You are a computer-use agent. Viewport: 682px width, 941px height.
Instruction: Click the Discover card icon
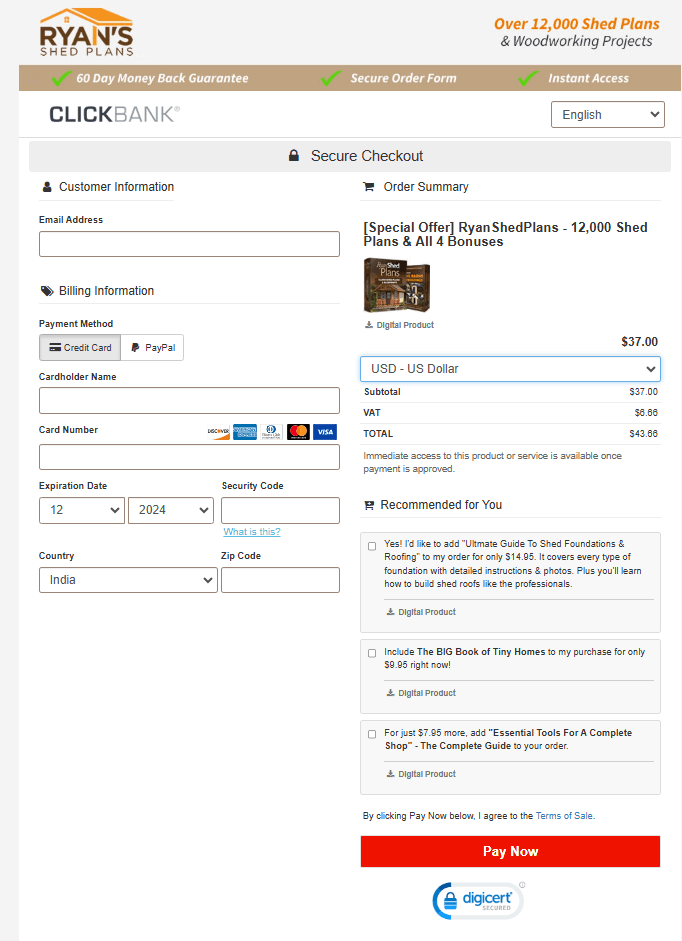(x=220, y=431)
